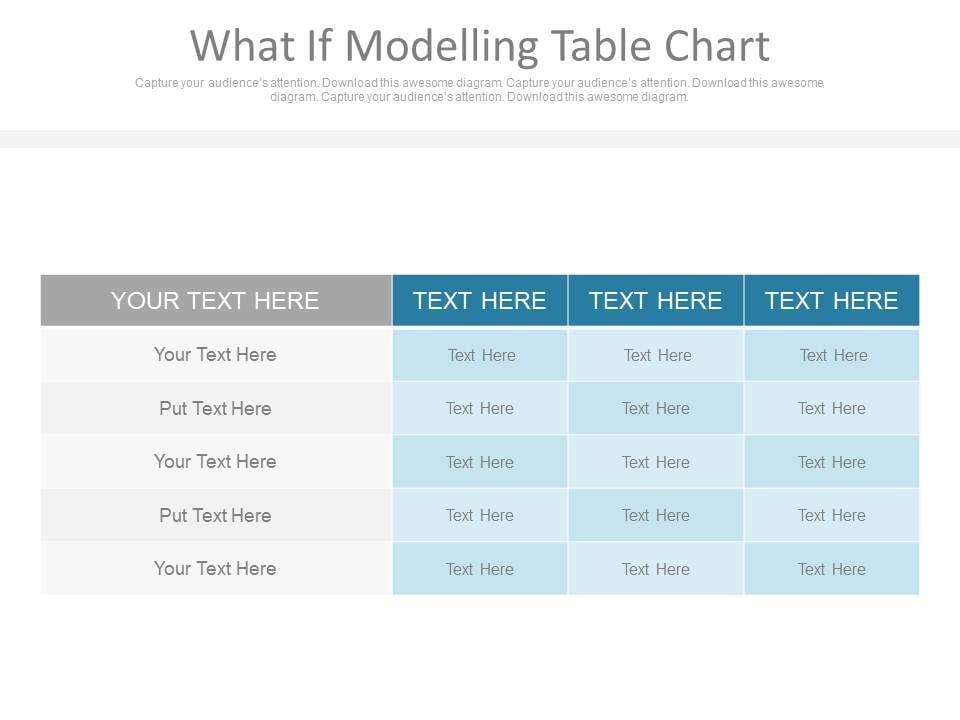Select third body row's first Text Here cell

[480, 462]
